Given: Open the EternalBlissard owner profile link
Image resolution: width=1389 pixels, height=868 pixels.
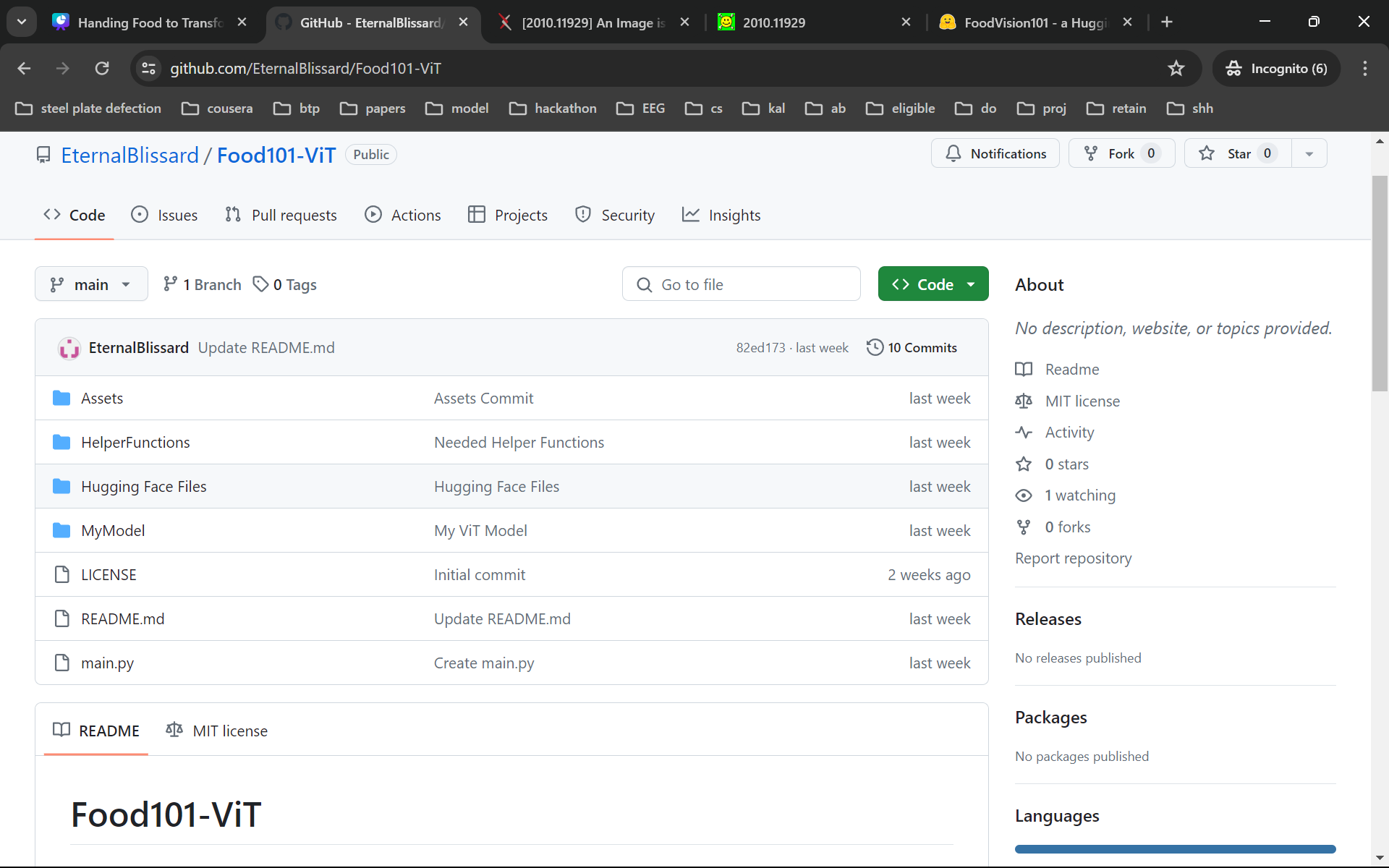Looking at the screenshot, I should [129, 155].
